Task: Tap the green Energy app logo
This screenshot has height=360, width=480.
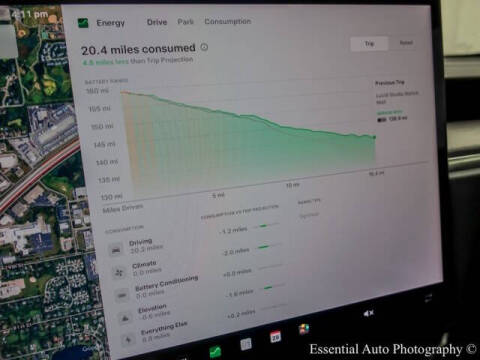Action: point(83,23)
